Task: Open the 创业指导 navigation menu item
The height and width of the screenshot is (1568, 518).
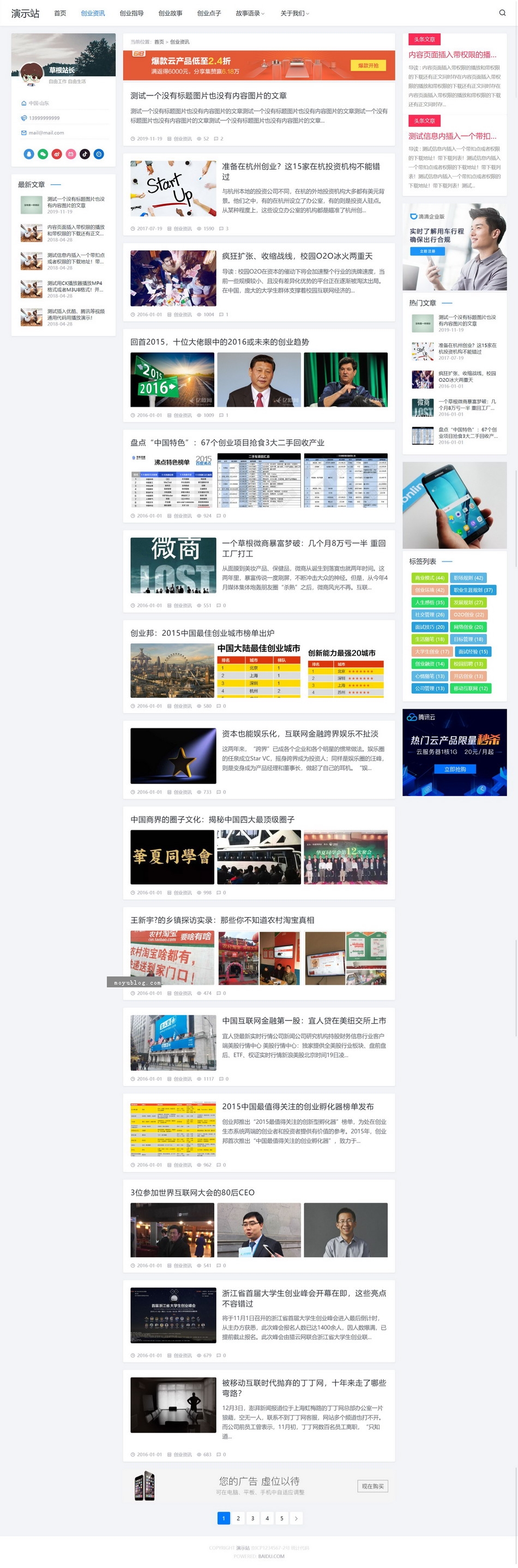Action: (131, 14)
